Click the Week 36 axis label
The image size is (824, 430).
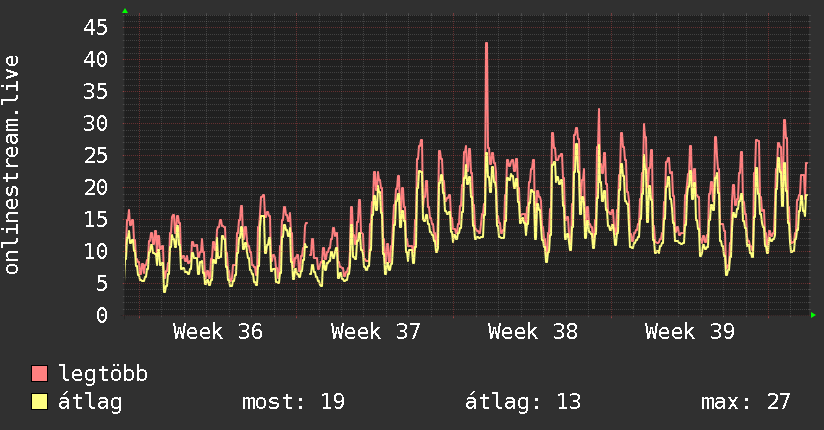218,332
